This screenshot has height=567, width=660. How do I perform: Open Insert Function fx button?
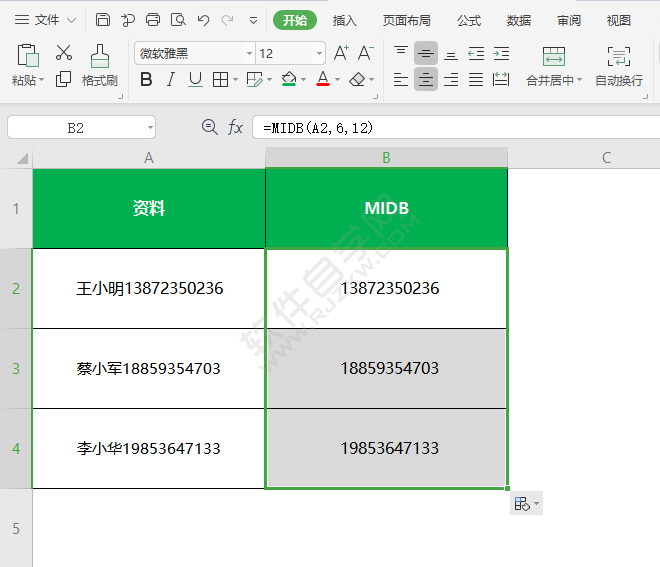pyautogui.click(x=235, y=127)
